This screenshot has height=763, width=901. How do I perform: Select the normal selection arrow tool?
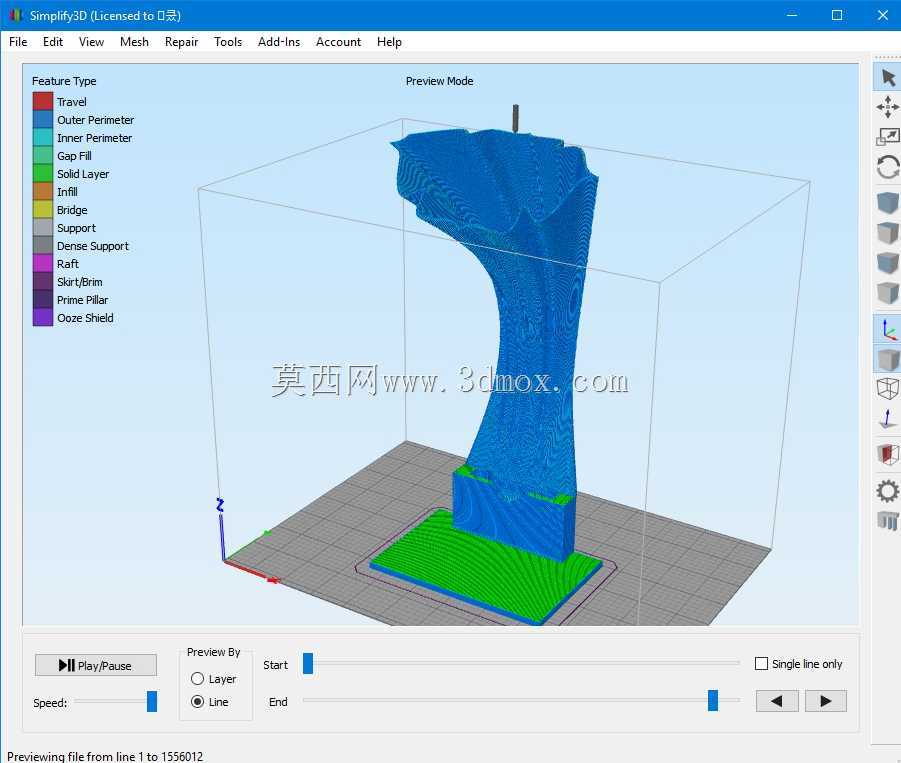888,78
